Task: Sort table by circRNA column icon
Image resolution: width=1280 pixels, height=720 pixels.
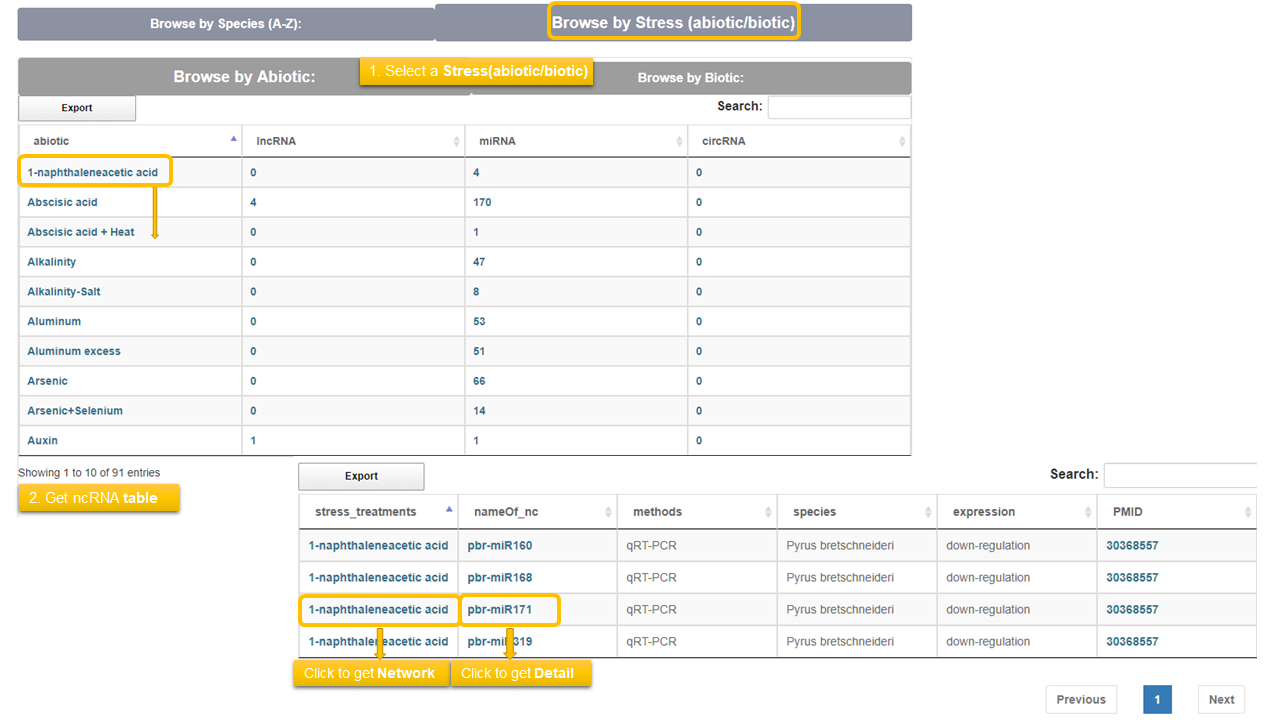Action: (x=903, y=142)
